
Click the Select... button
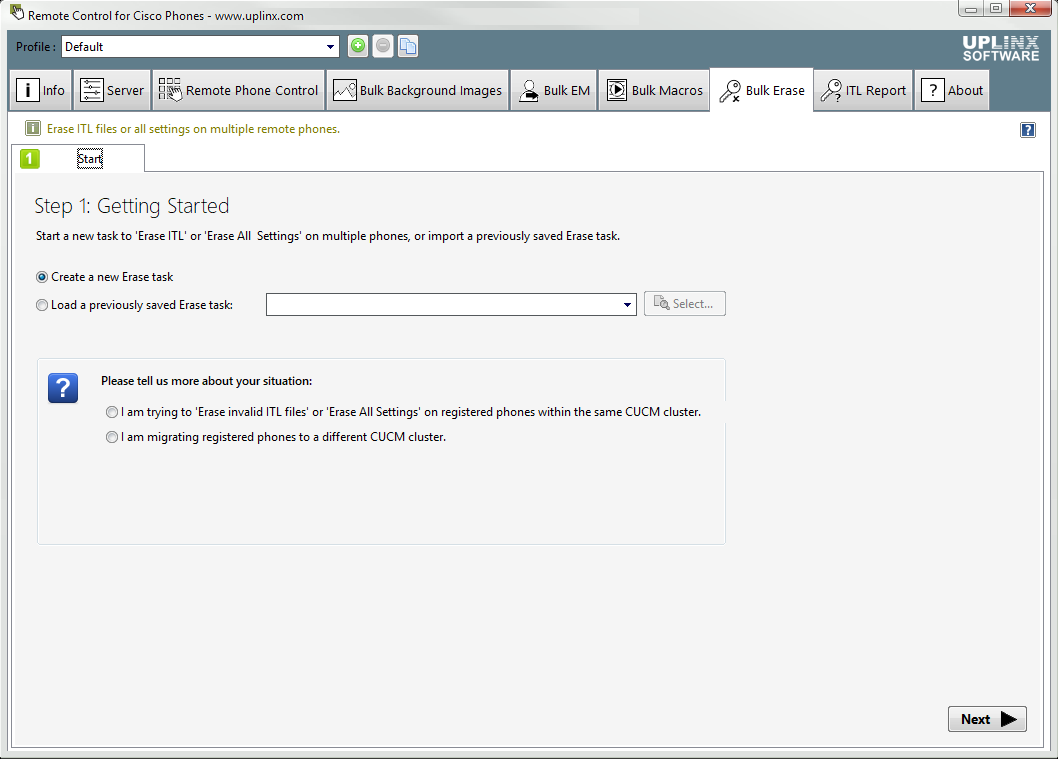685,304
